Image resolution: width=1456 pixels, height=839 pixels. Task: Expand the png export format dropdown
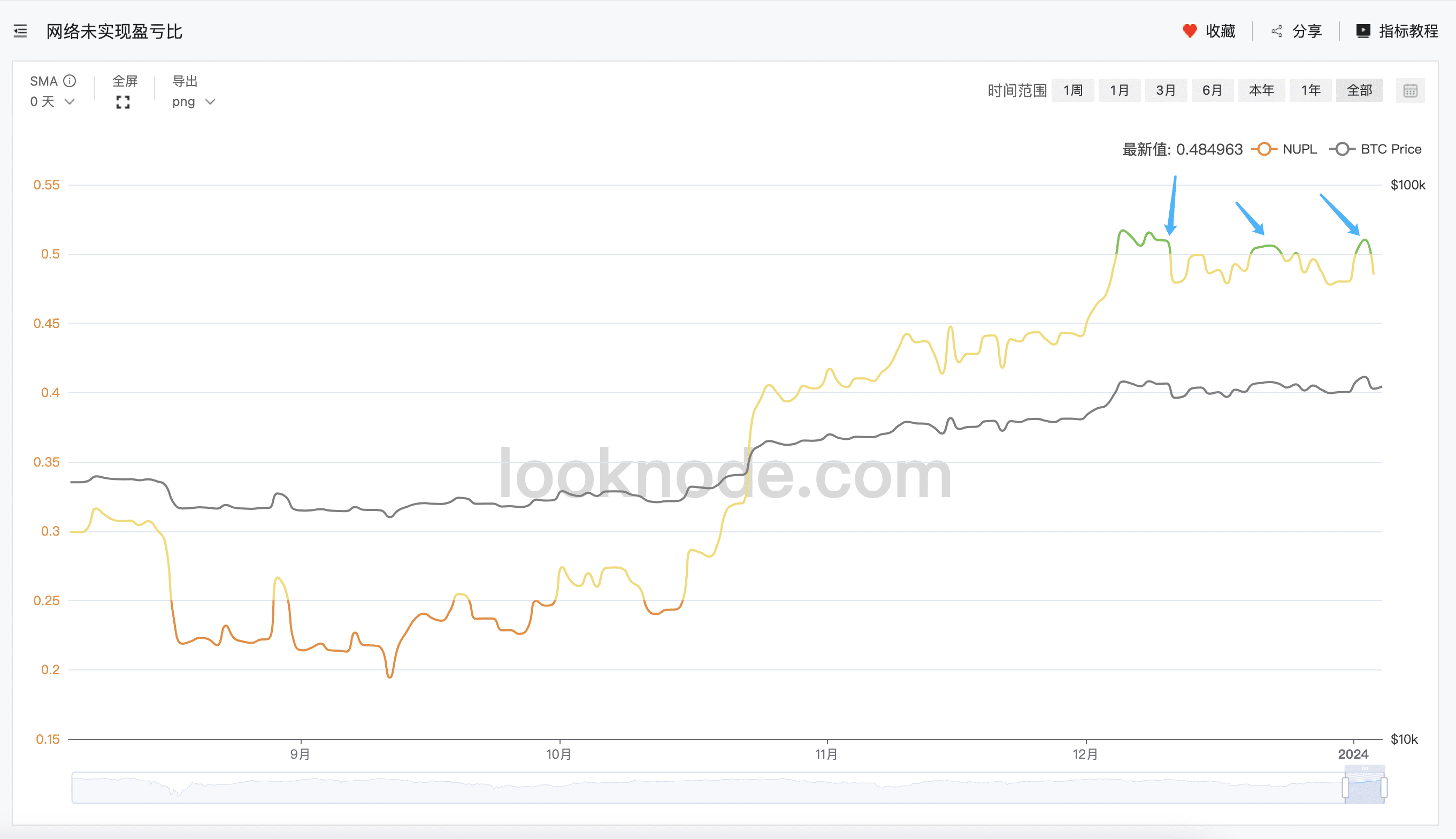coord(194,102)
